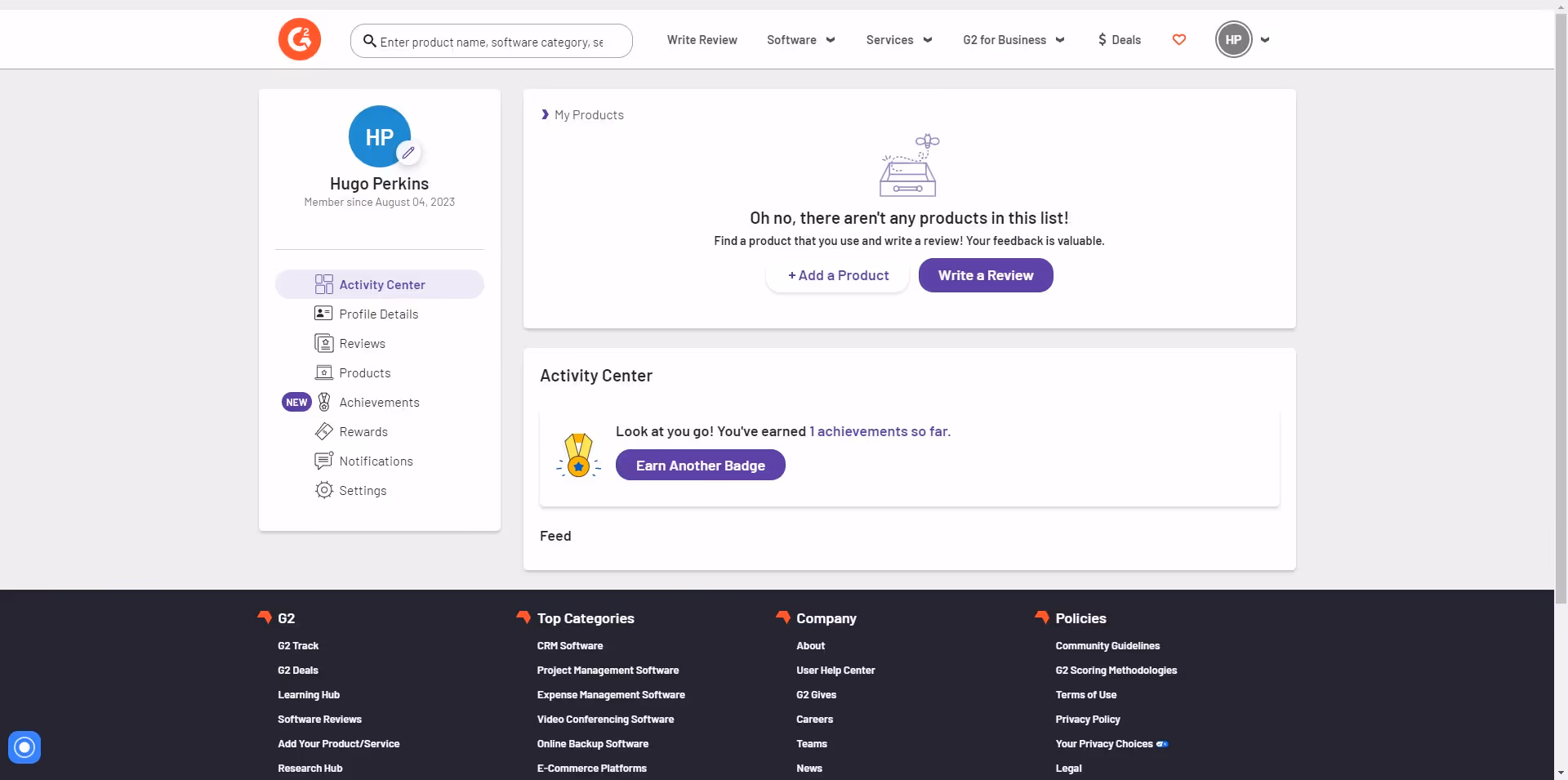
Task: Collapse the My Products chevron
Action: [545, 114]
